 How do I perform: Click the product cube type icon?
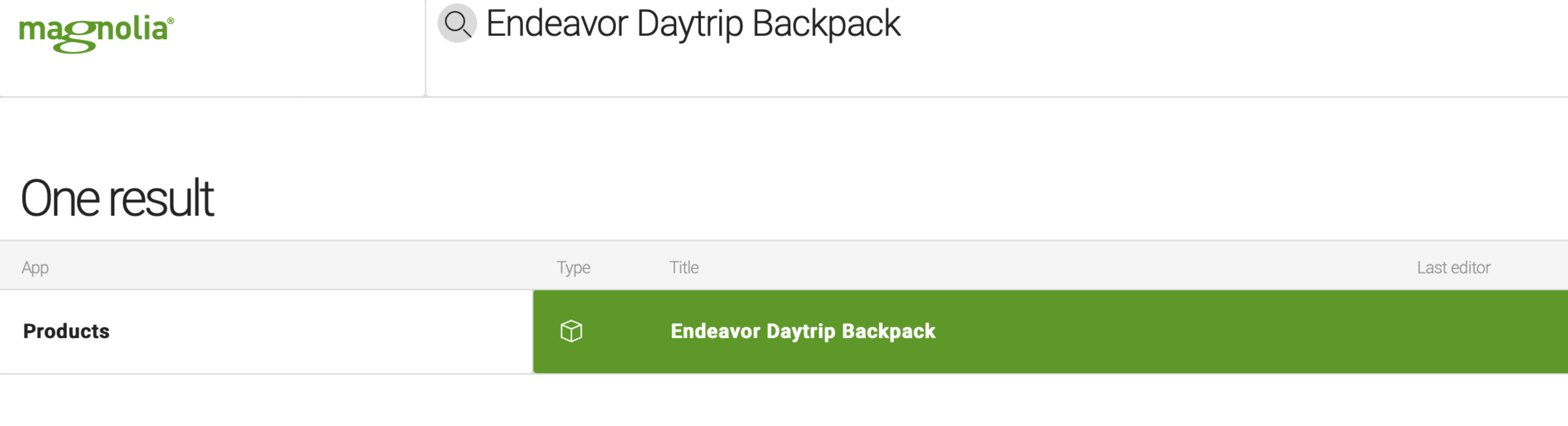click(x=571, y=331)
